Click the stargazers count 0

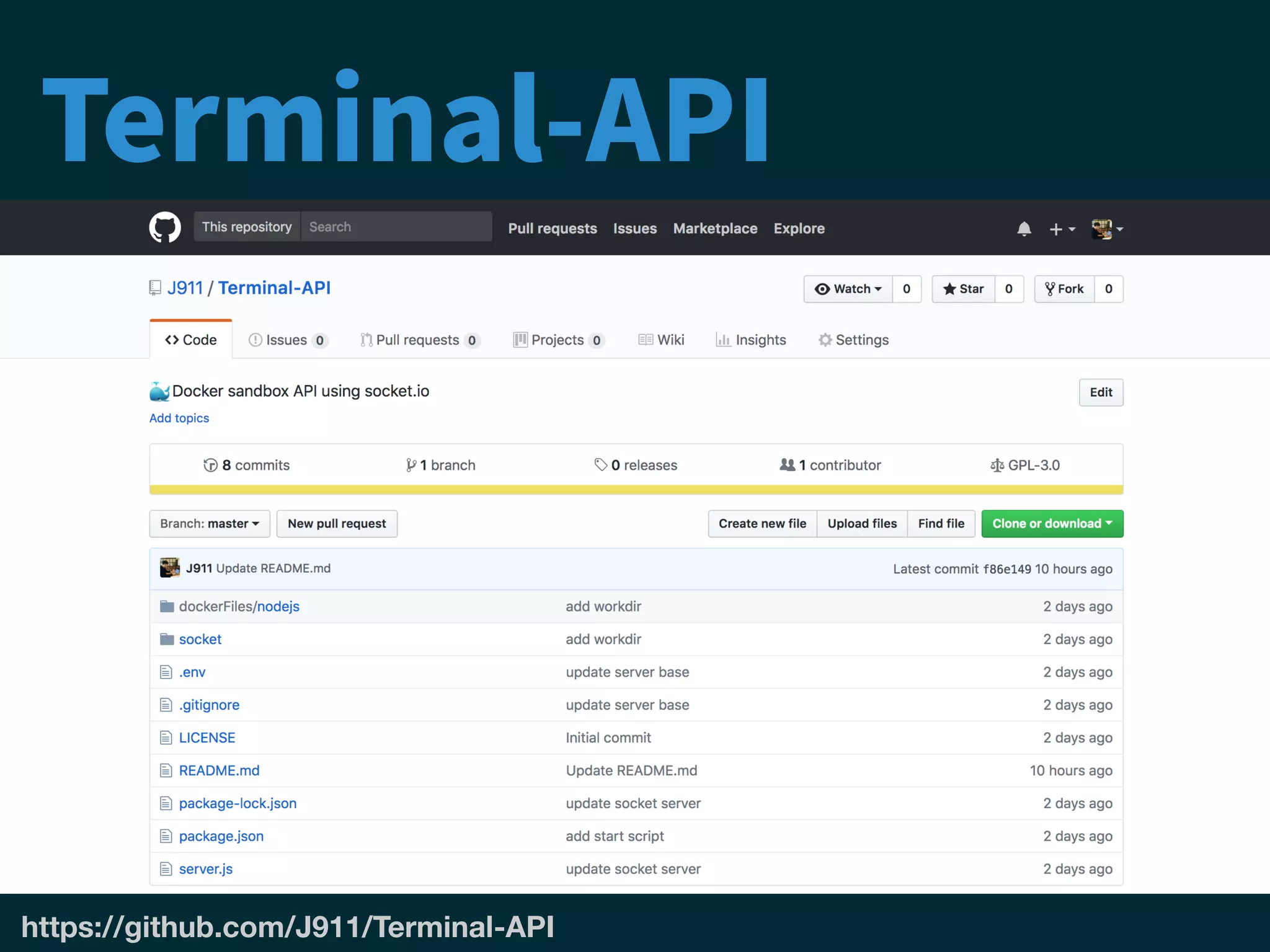(1009, 289)
